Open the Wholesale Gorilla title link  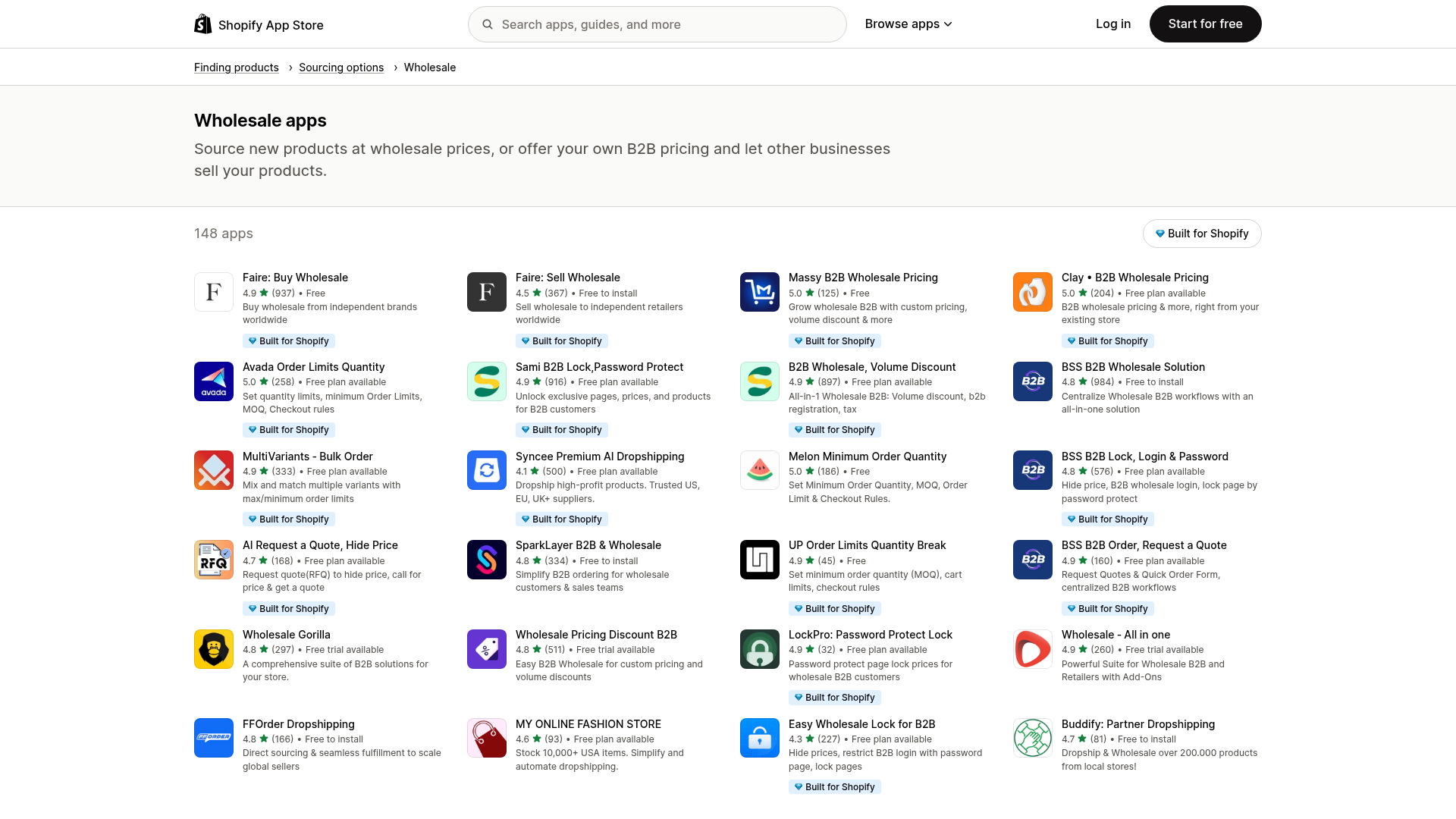(287, 635)
